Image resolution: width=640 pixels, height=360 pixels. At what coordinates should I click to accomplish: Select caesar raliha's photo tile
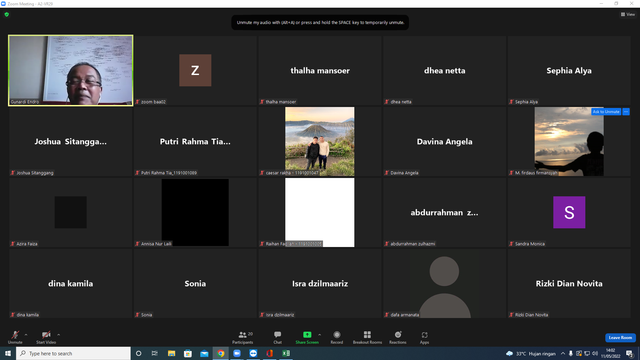[320, 141]
